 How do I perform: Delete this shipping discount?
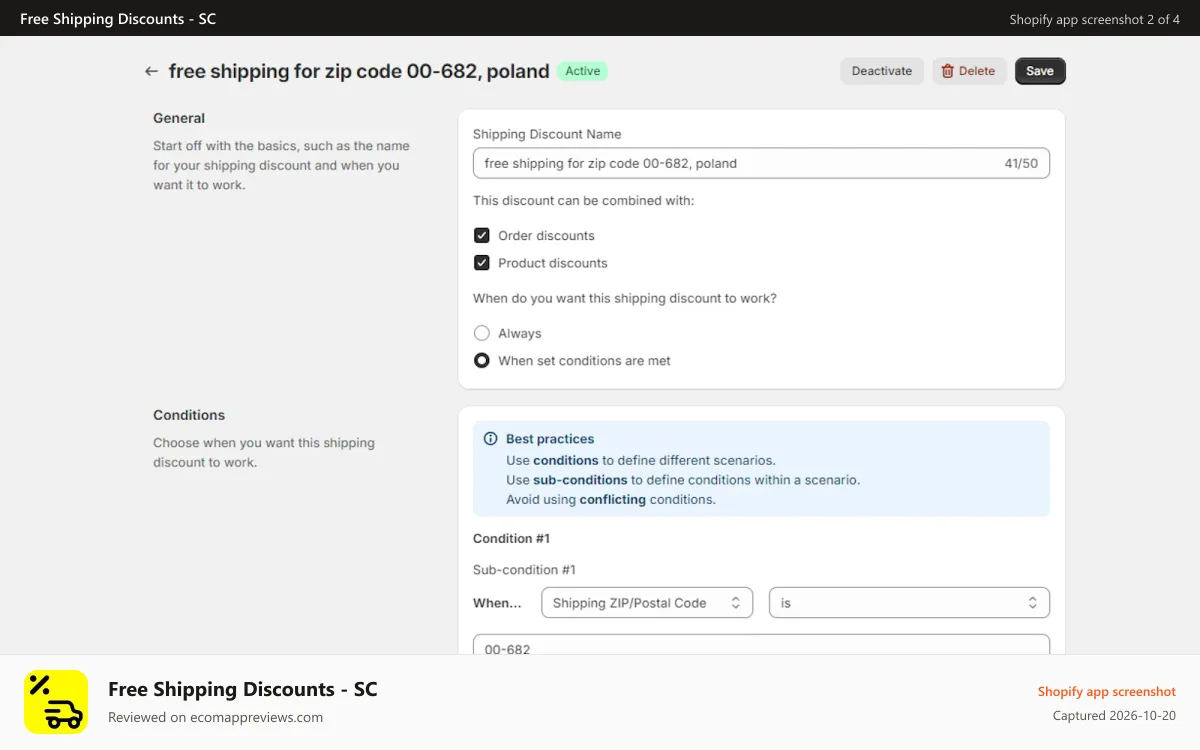click(969, 71)
